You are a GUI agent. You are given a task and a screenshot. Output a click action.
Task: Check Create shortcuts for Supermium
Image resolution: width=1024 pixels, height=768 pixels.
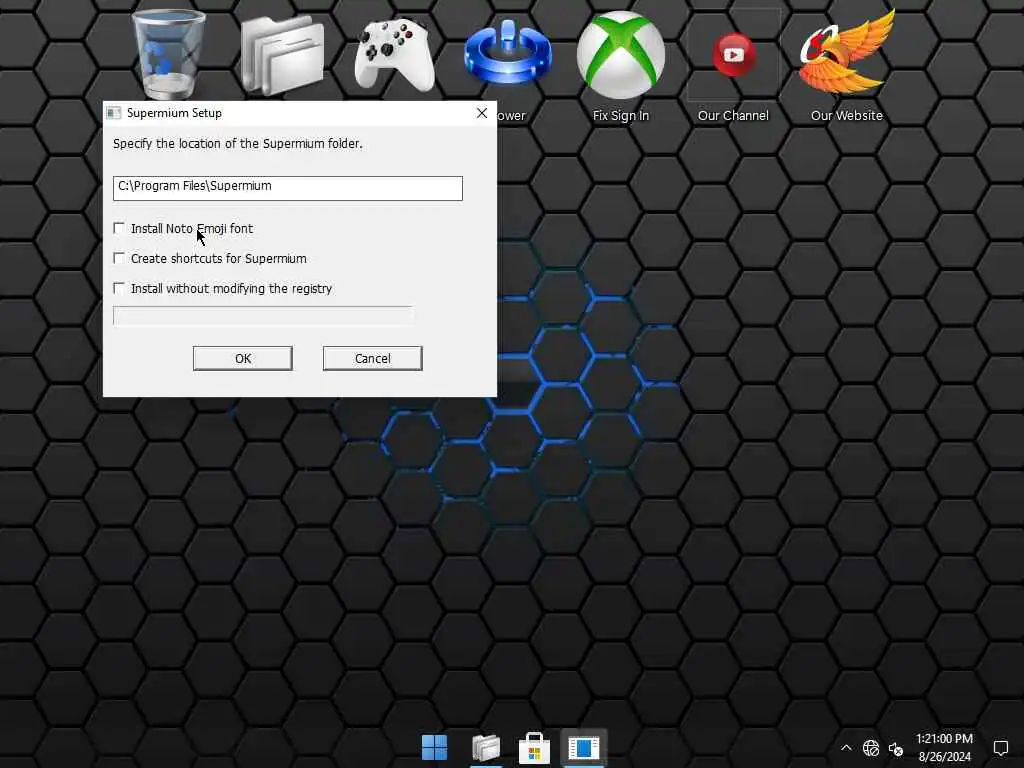(x=119, y=258)
